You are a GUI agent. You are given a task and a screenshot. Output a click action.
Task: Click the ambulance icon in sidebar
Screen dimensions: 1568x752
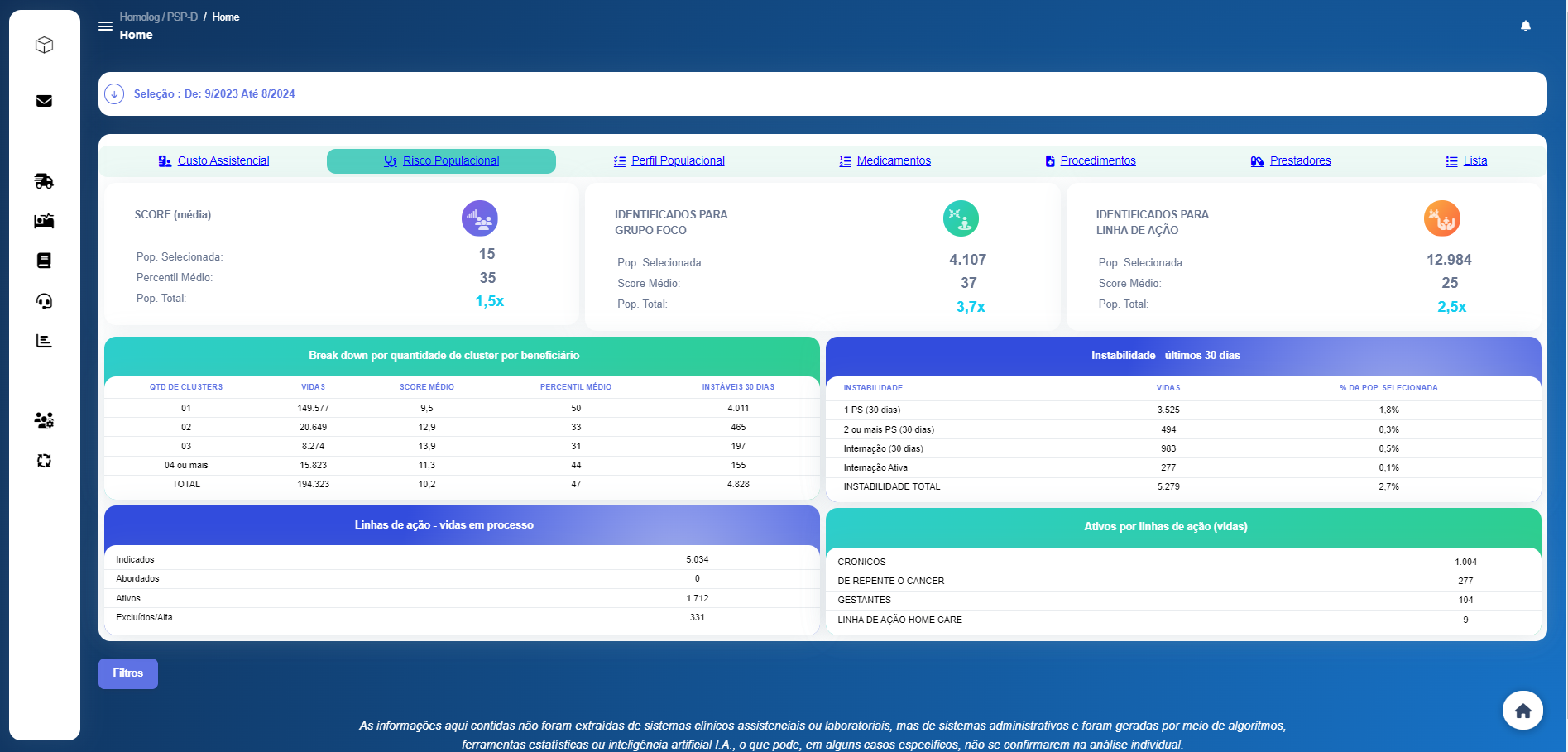click(45, 181)
